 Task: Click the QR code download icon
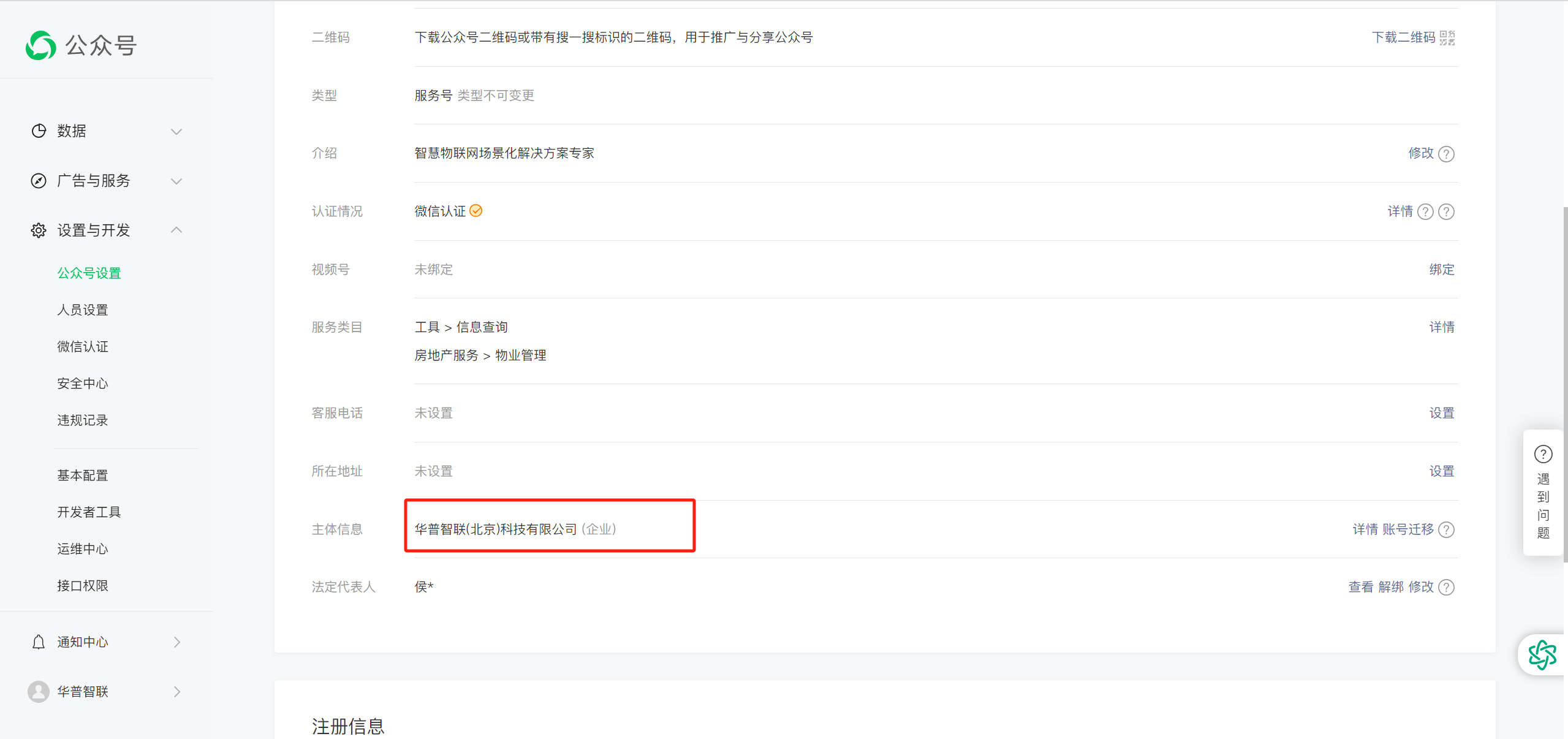(x=1447, y=38)
